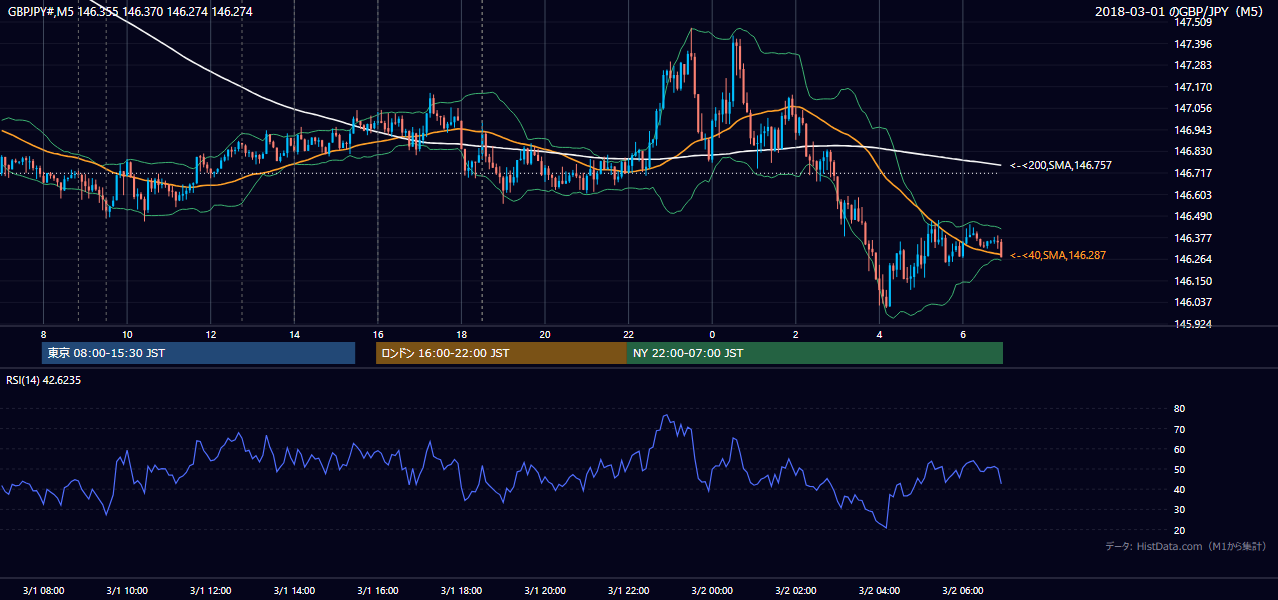Click hour tick 6 under price chart

963,334
